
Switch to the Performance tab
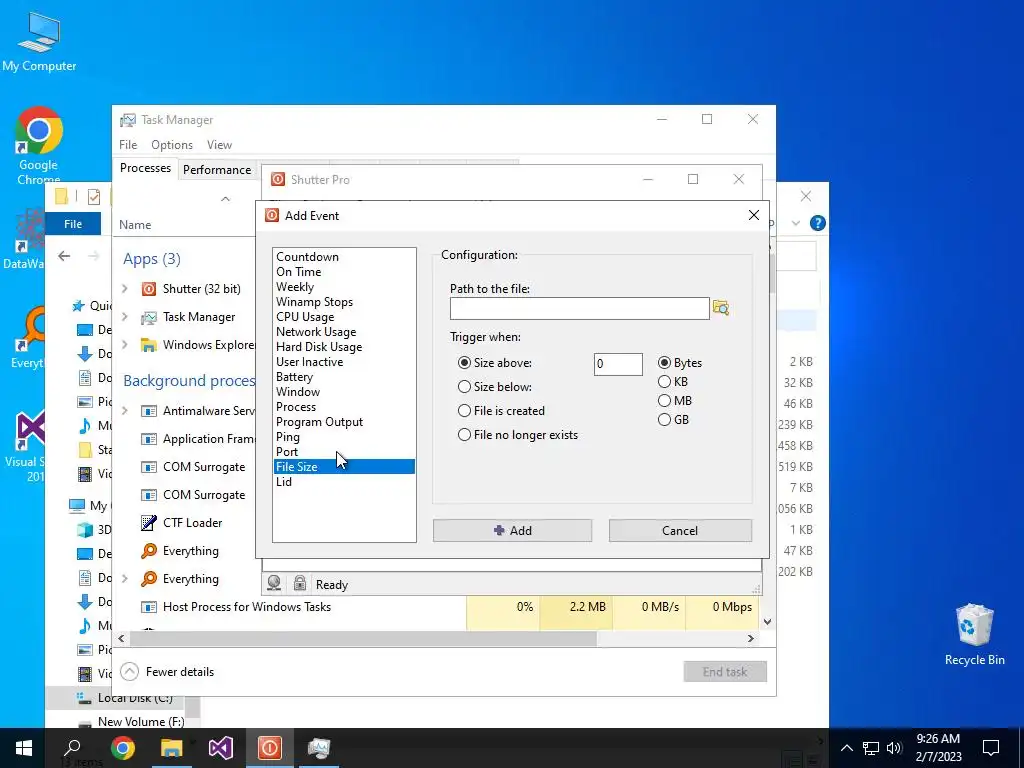coord(217,170)
